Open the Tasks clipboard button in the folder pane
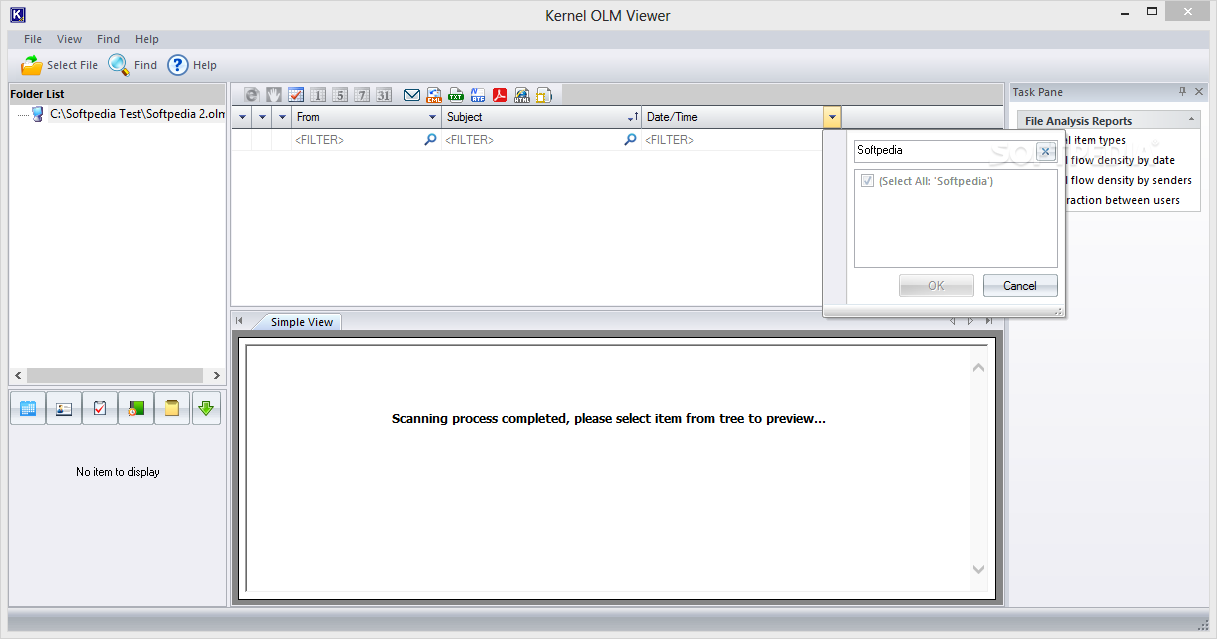Viewport: 1217px width, 639px height. tap(100, 408)
